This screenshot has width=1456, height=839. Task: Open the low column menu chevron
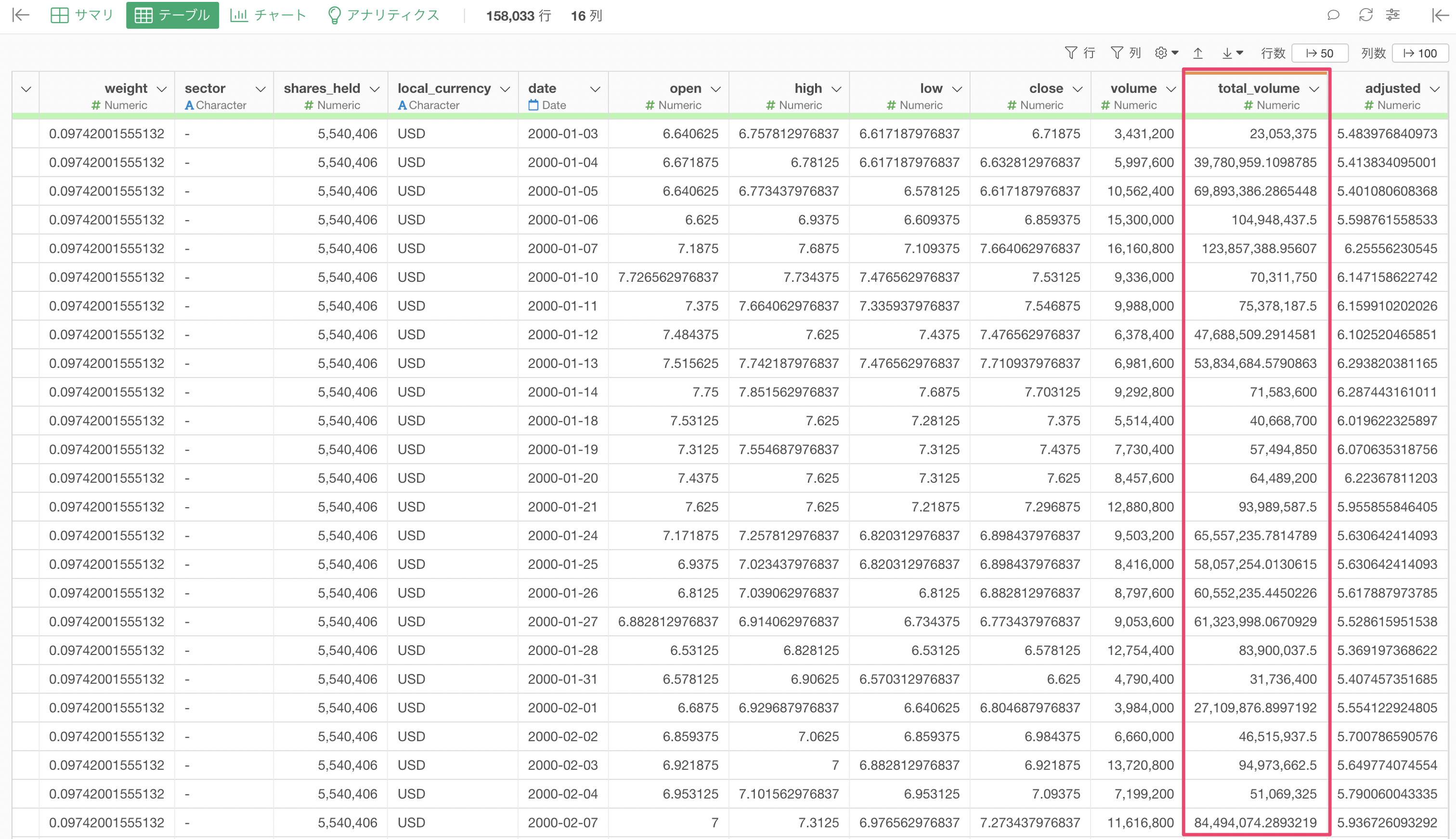(957, 89)
